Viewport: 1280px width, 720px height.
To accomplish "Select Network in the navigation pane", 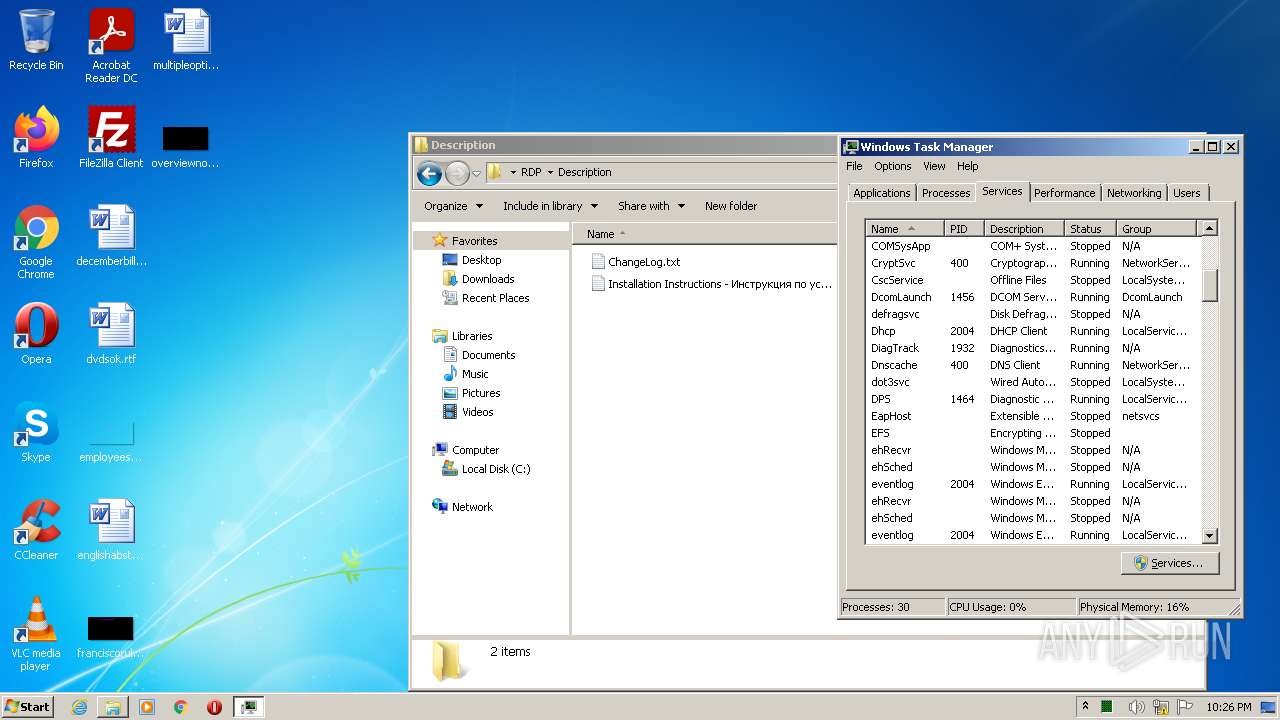I will tap(472, 507).
